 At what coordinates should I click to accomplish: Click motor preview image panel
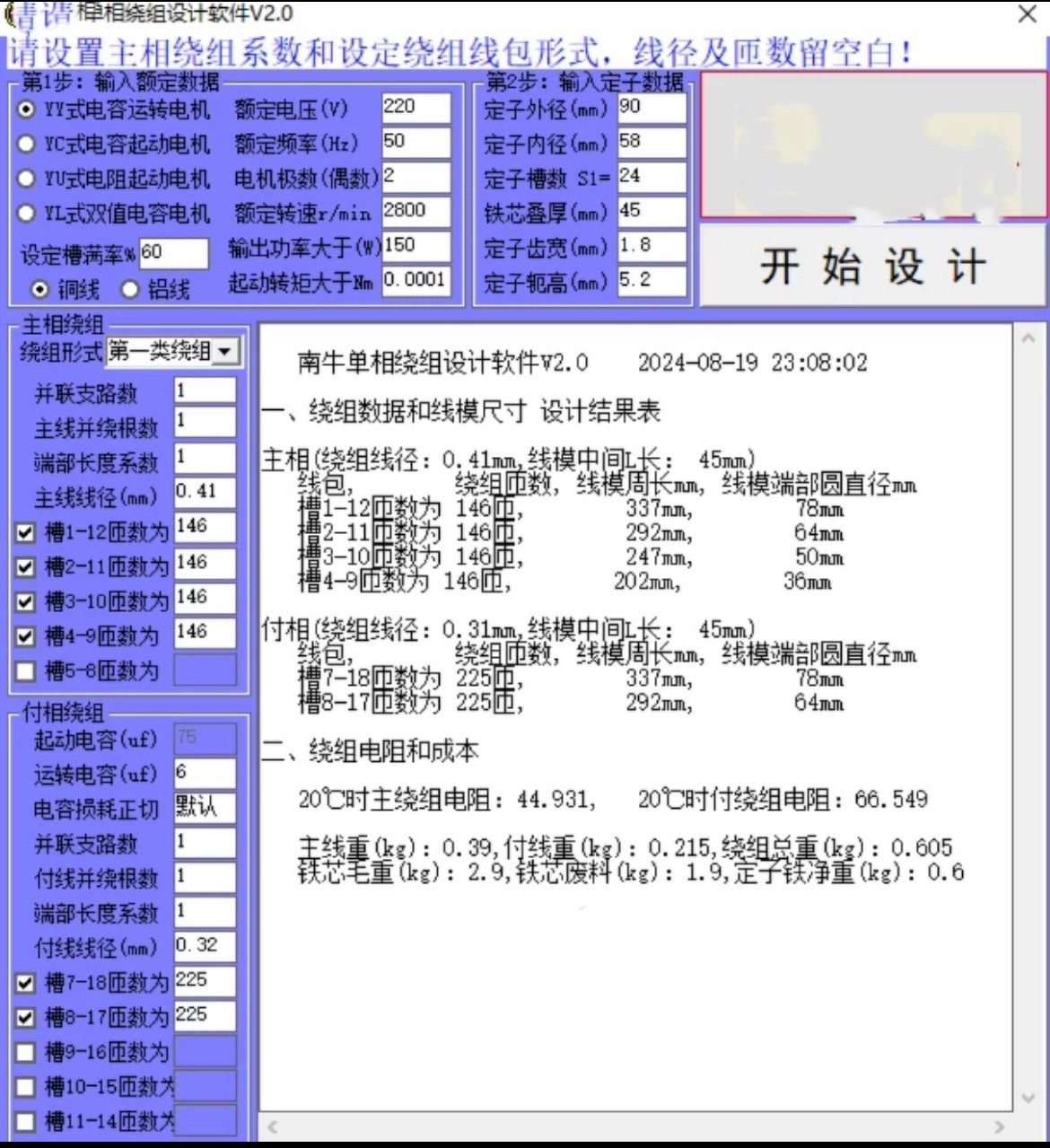(x=873, y=145)
